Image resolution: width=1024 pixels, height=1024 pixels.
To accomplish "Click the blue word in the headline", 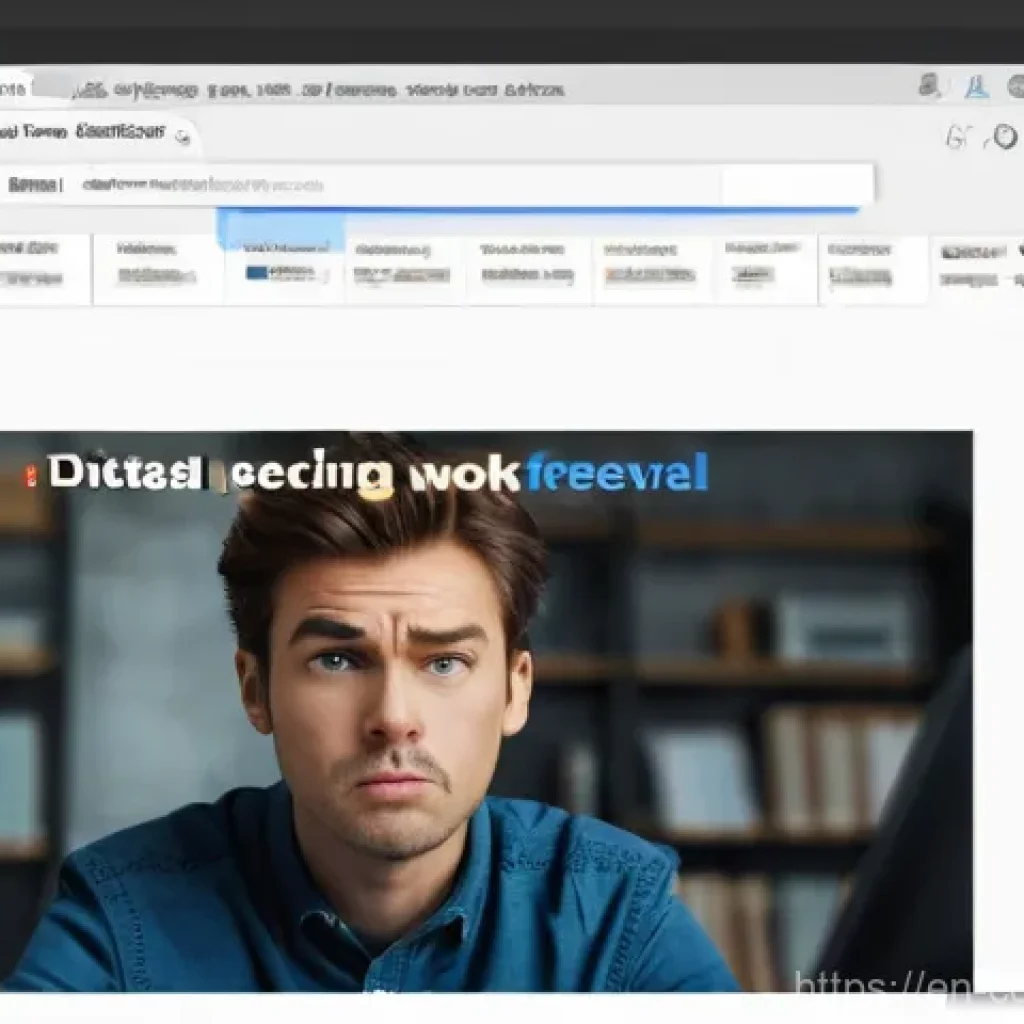I will point(616,473).
